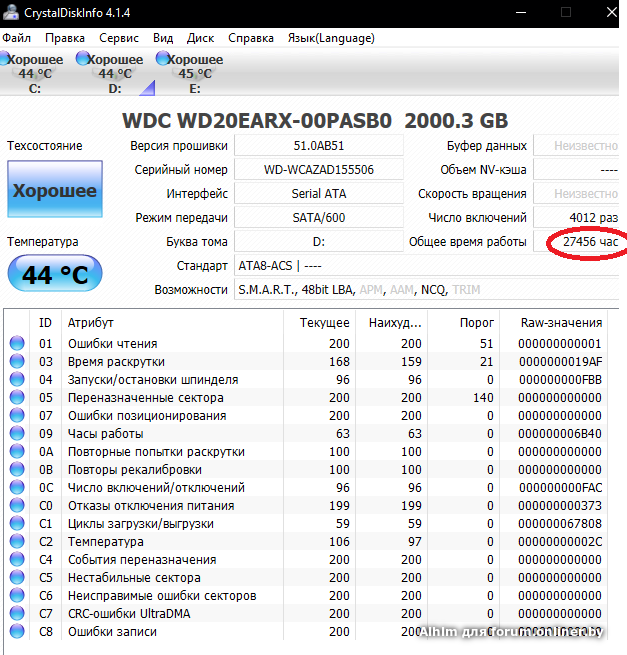Click status orb for Ошибки чтения

pyautogui.click(x=17, y=344)
